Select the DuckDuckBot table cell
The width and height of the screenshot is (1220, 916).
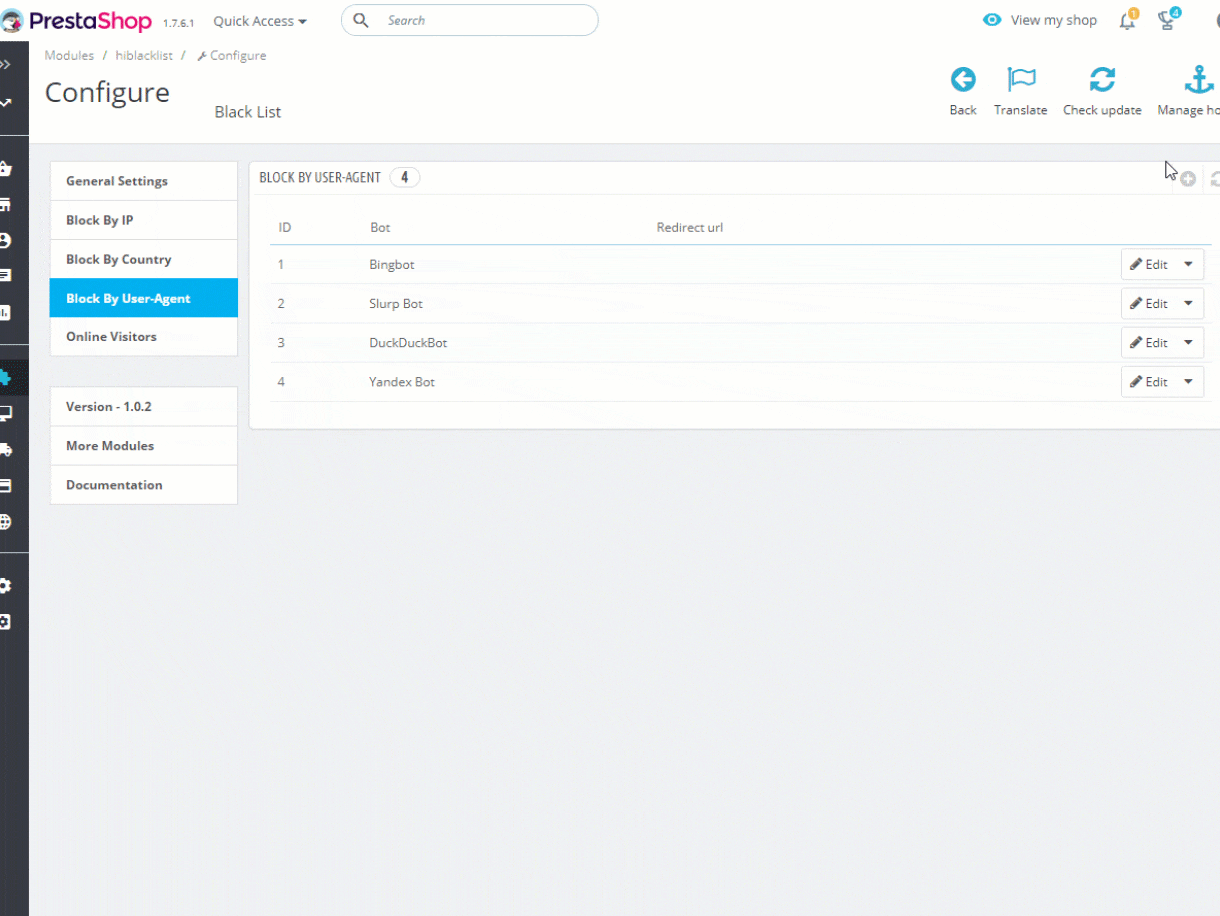[x=408, y=342]
